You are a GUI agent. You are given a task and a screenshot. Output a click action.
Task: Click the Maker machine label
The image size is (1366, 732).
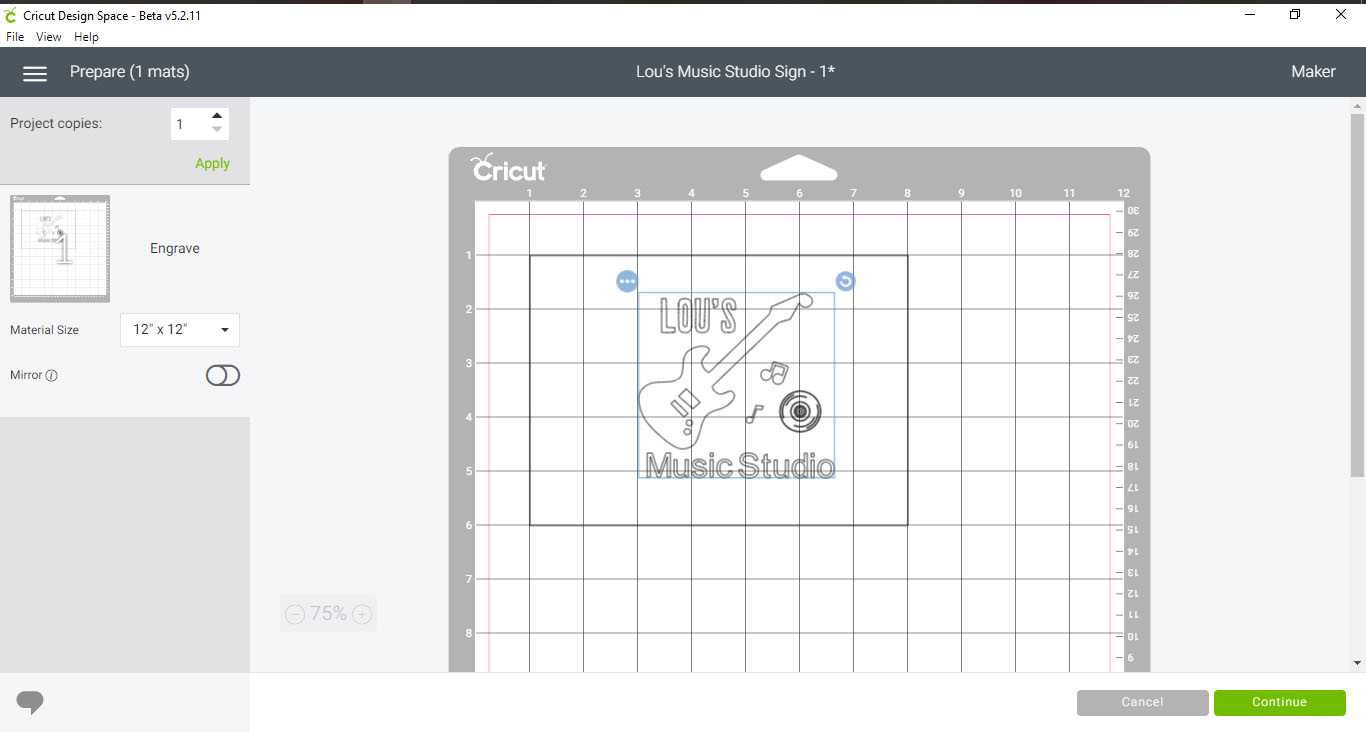click(x=1313, y=72)
